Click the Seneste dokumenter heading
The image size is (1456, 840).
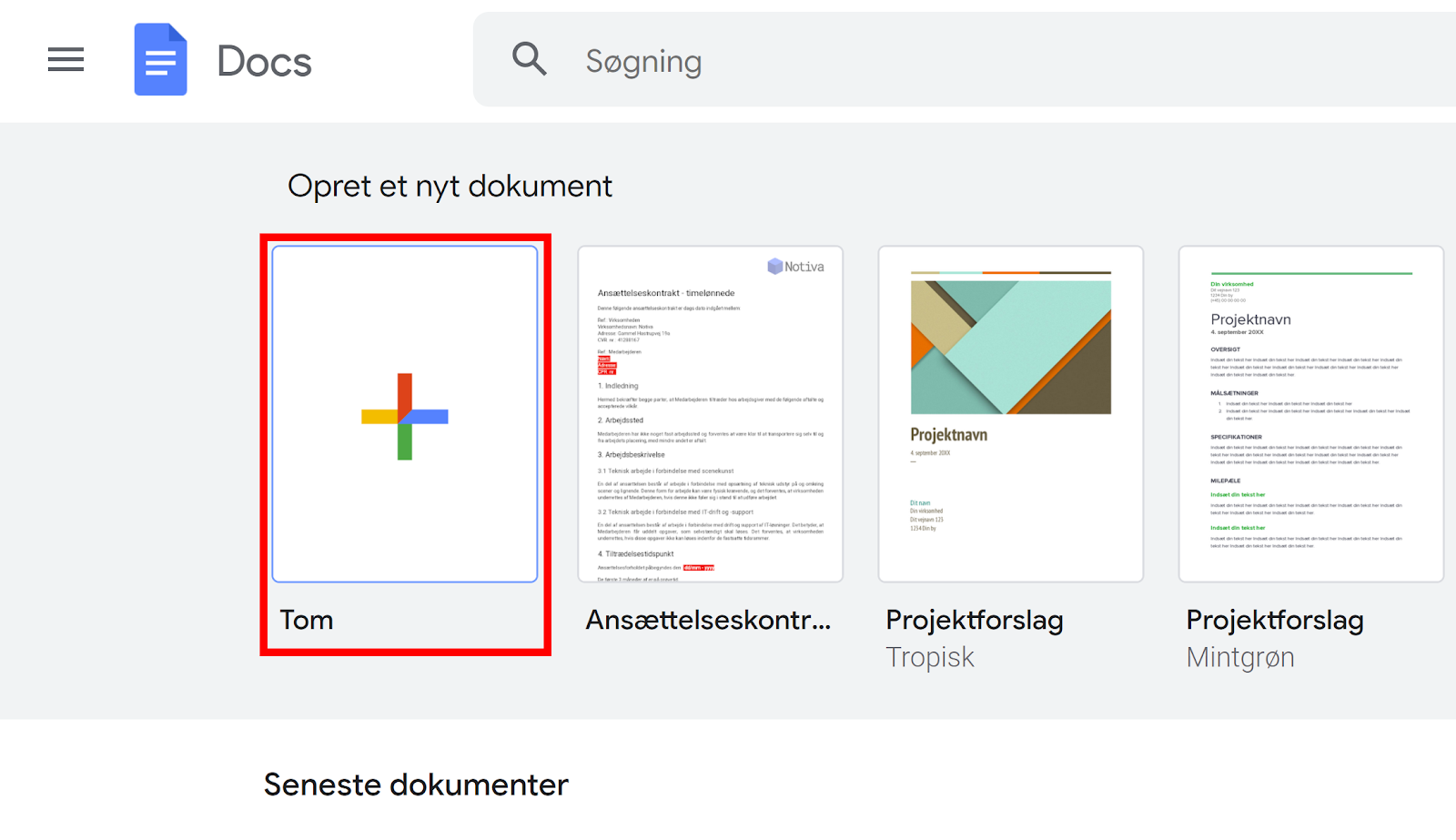[416, 784]
